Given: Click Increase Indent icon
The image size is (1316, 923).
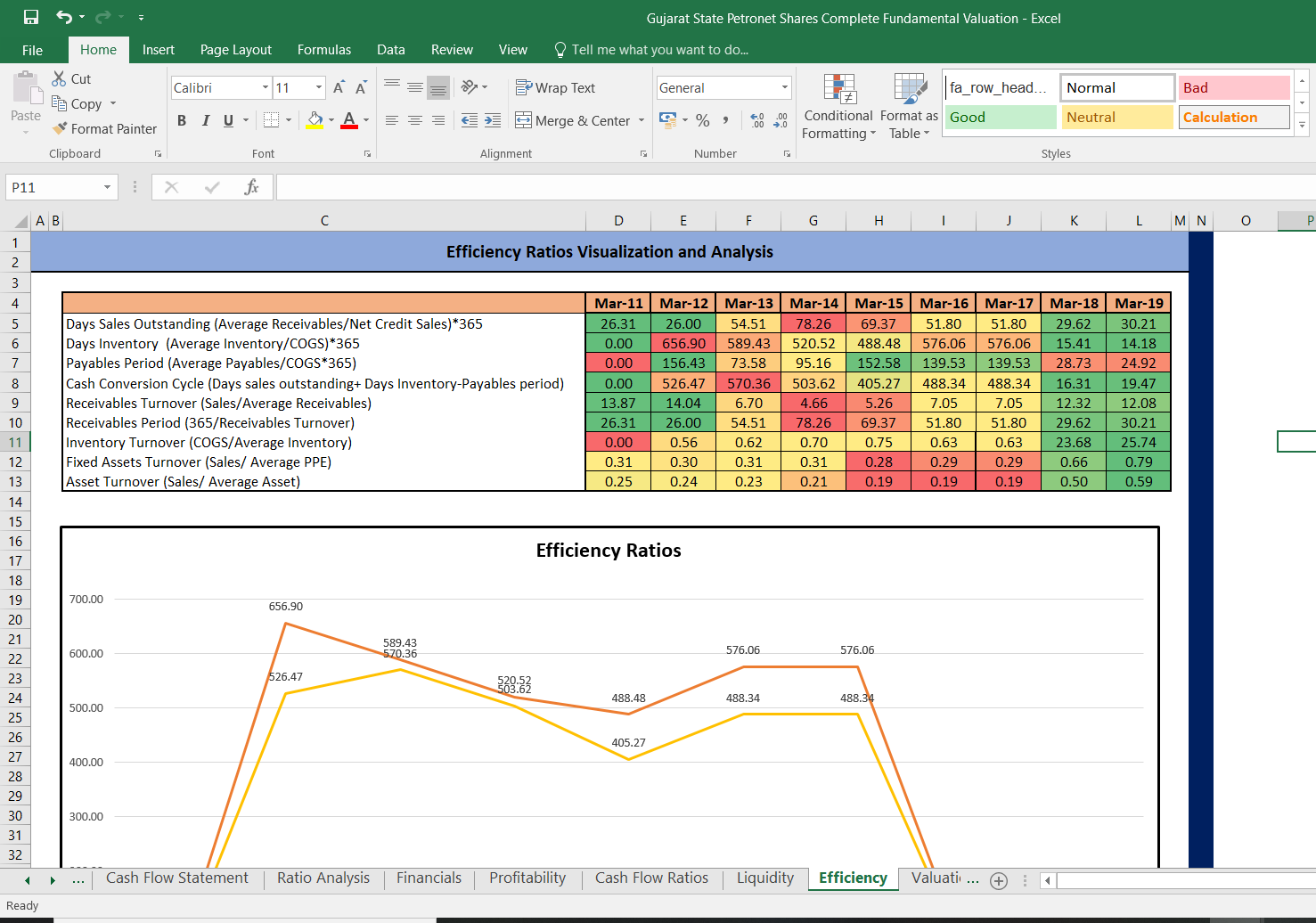Looking at the screenshot, I should 493,119.
